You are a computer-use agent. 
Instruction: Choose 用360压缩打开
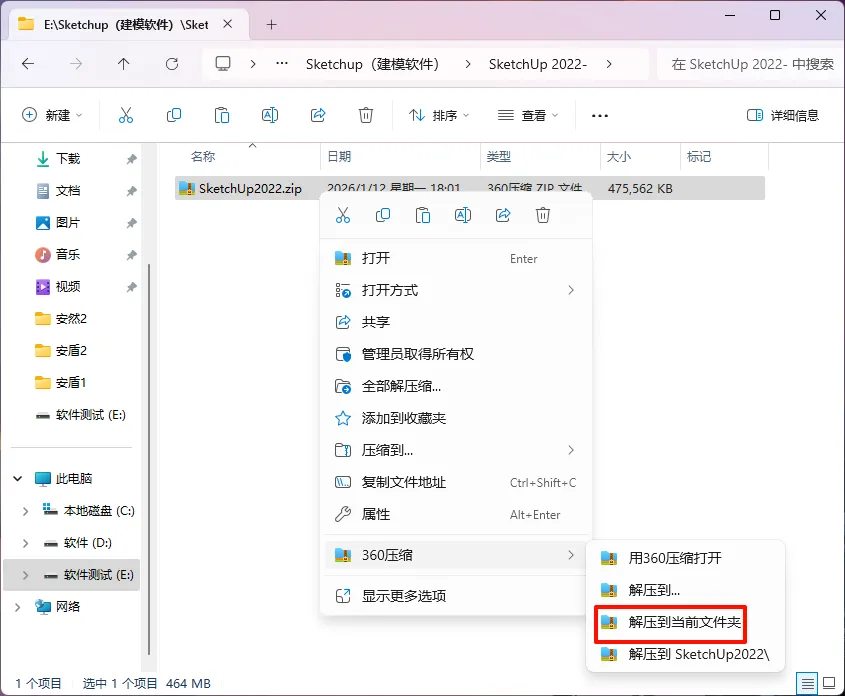pos(685,558)
